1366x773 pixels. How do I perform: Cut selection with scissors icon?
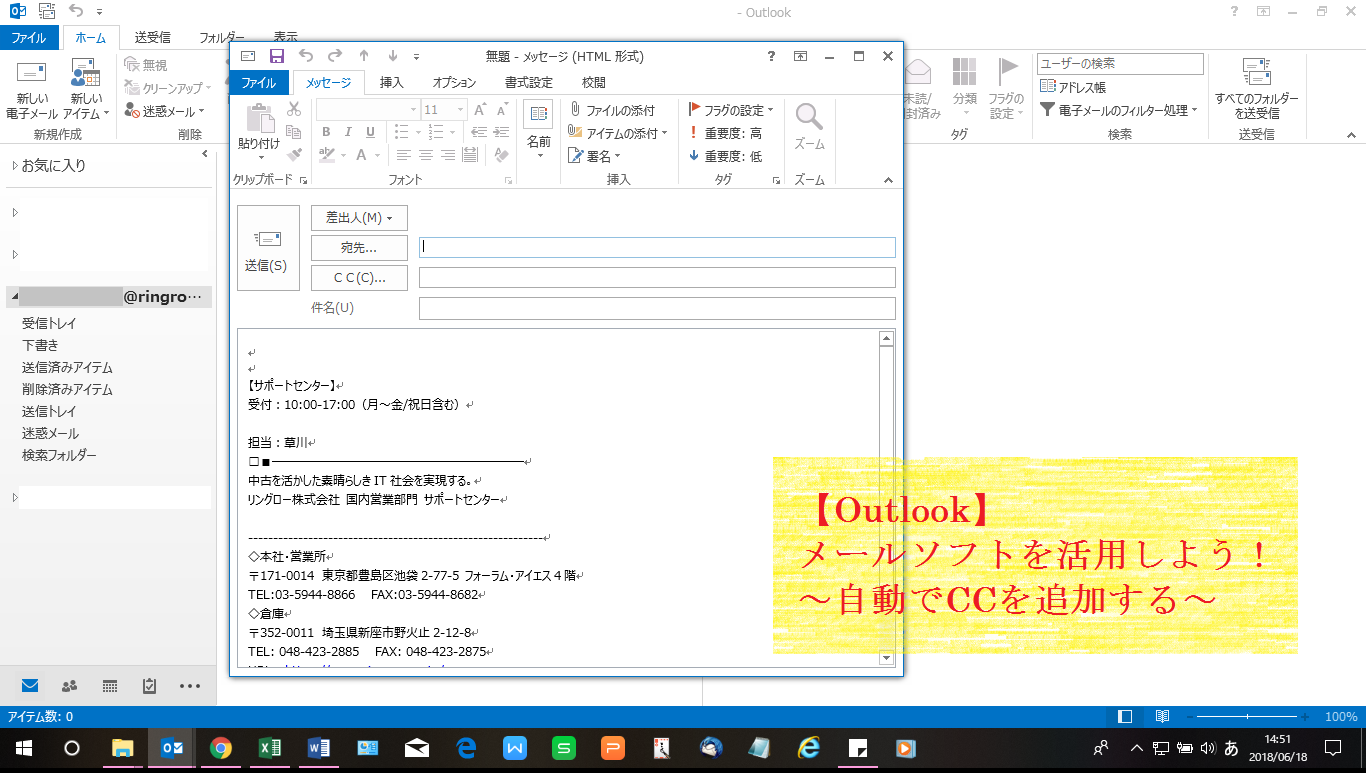(x=294, y=109)
